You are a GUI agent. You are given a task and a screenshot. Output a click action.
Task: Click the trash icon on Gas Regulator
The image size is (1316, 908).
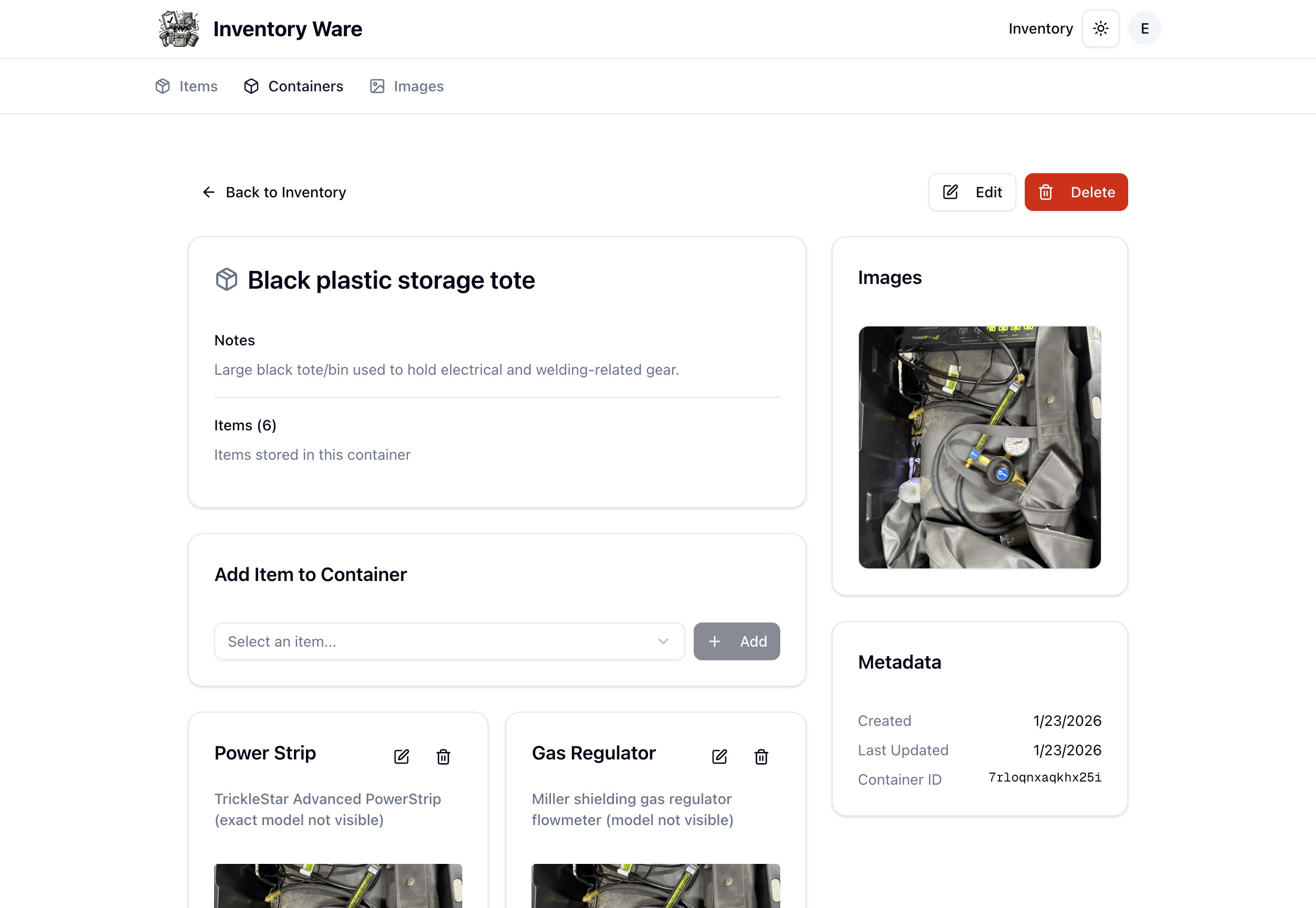pyautogui.click(x=761, y=757)
